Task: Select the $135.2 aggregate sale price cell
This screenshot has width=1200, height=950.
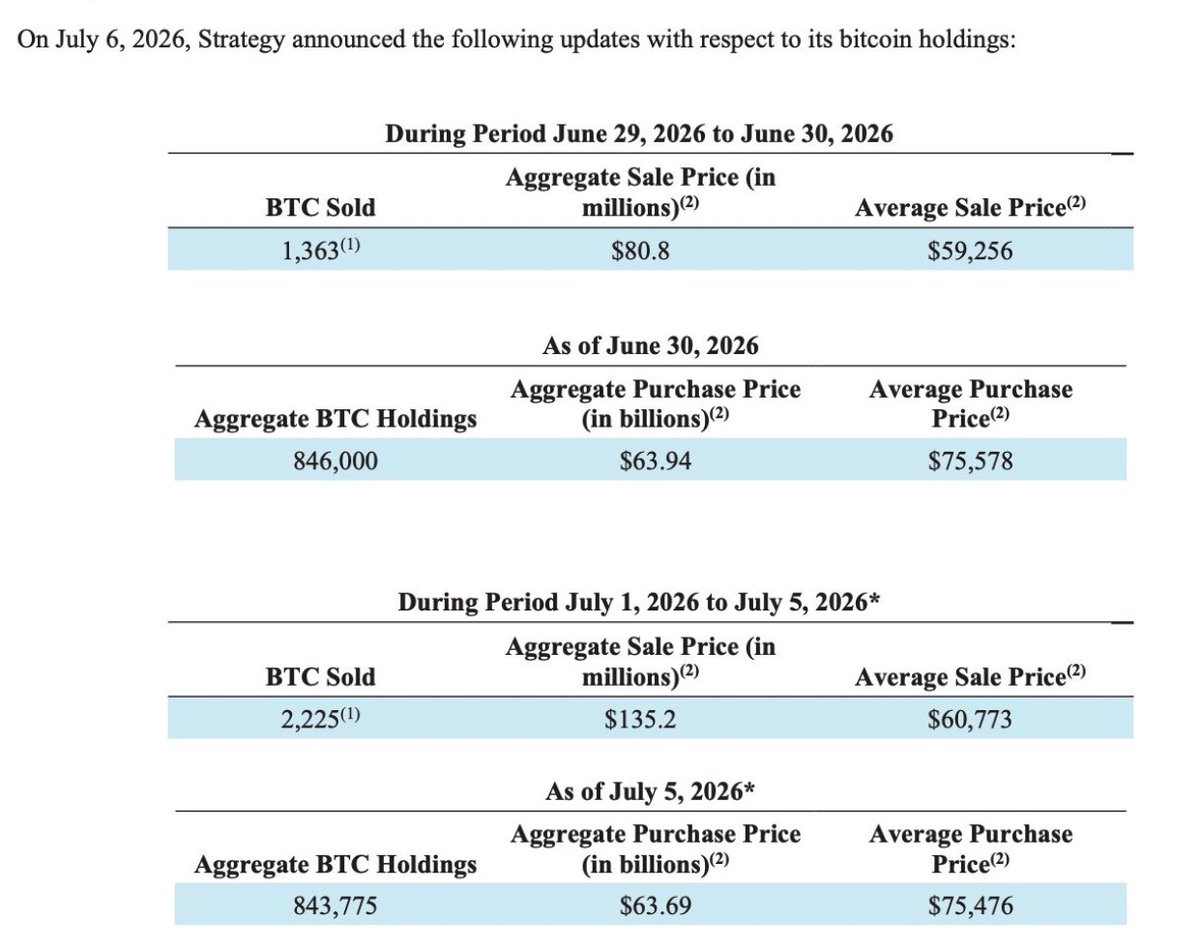Action: (x=640, y=717)
